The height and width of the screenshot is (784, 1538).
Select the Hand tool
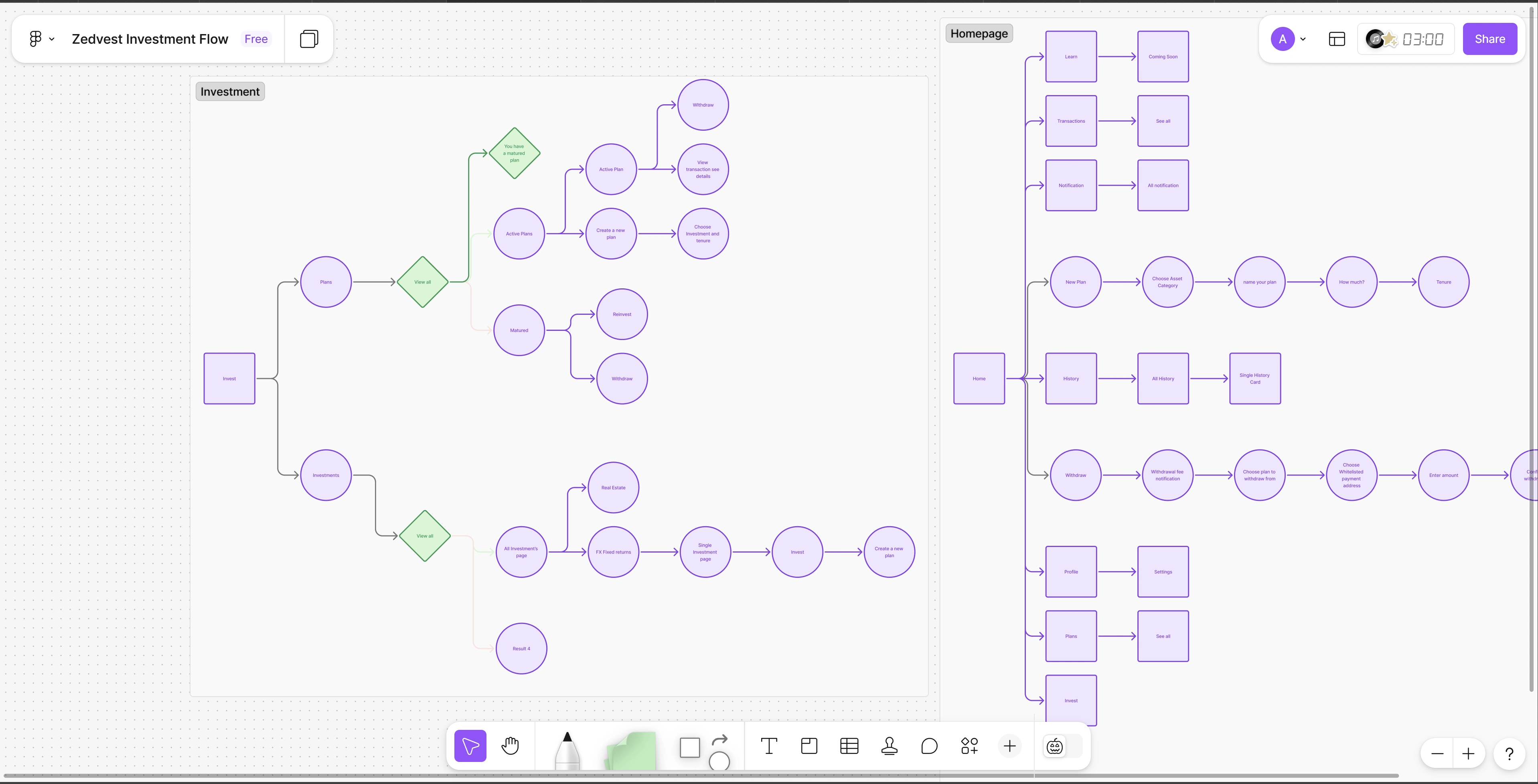(510, 745)
